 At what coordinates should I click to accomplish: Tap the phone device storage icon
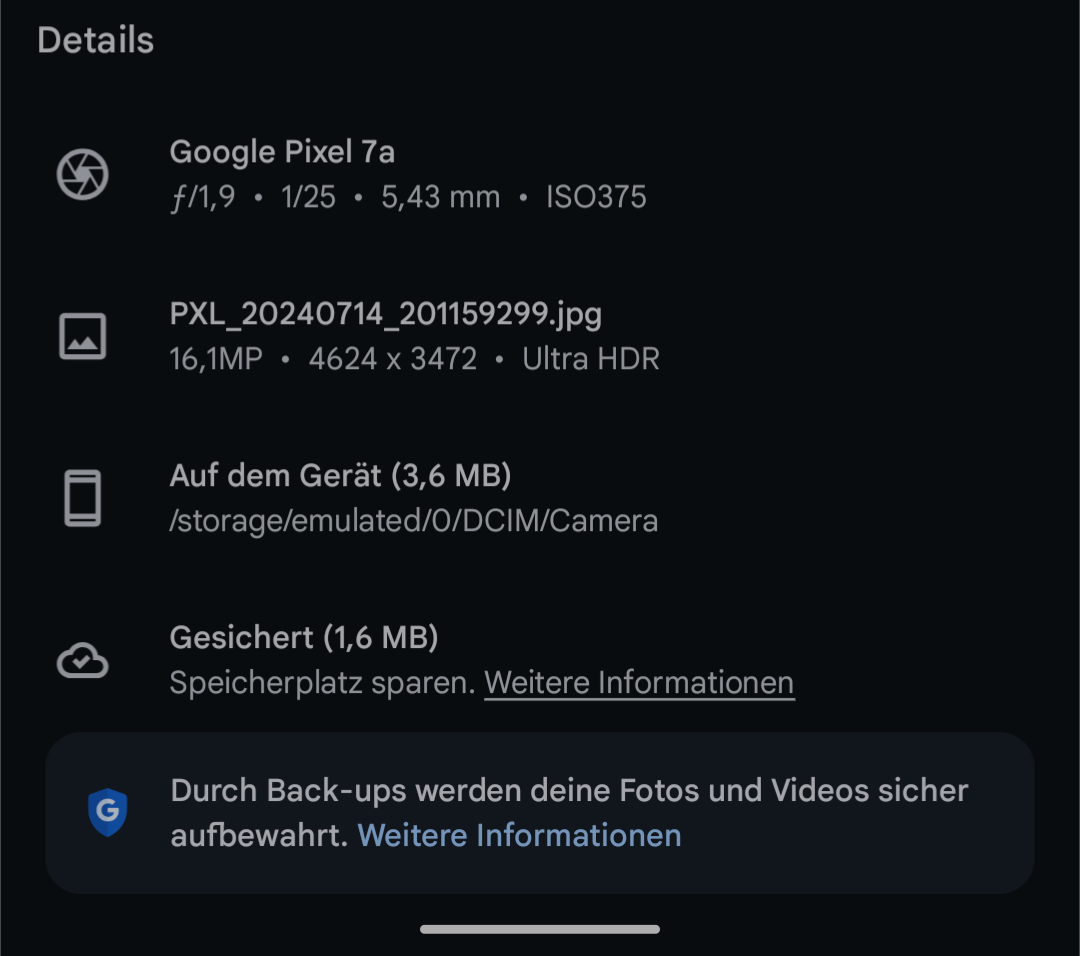(82, 497)
